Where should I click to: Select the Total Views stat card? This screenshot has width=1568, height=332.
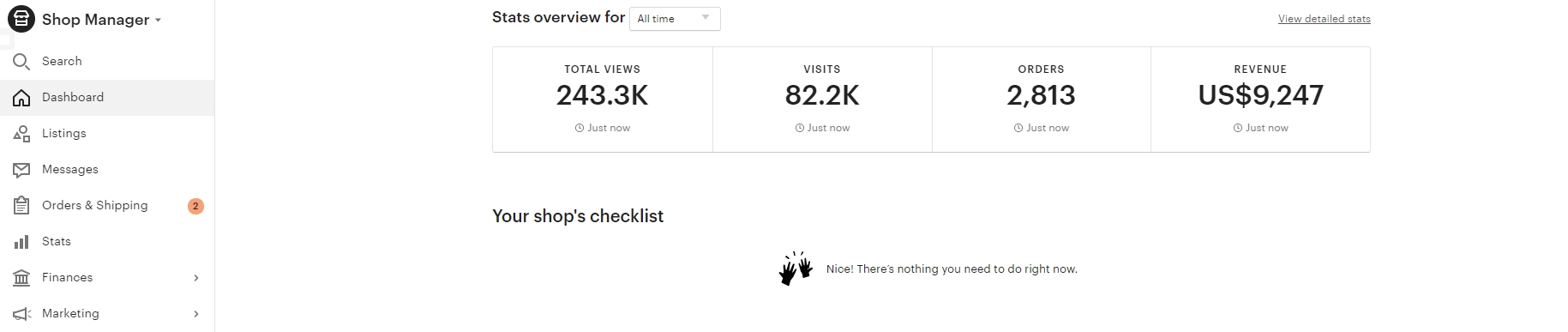click(x=603, y=100)
